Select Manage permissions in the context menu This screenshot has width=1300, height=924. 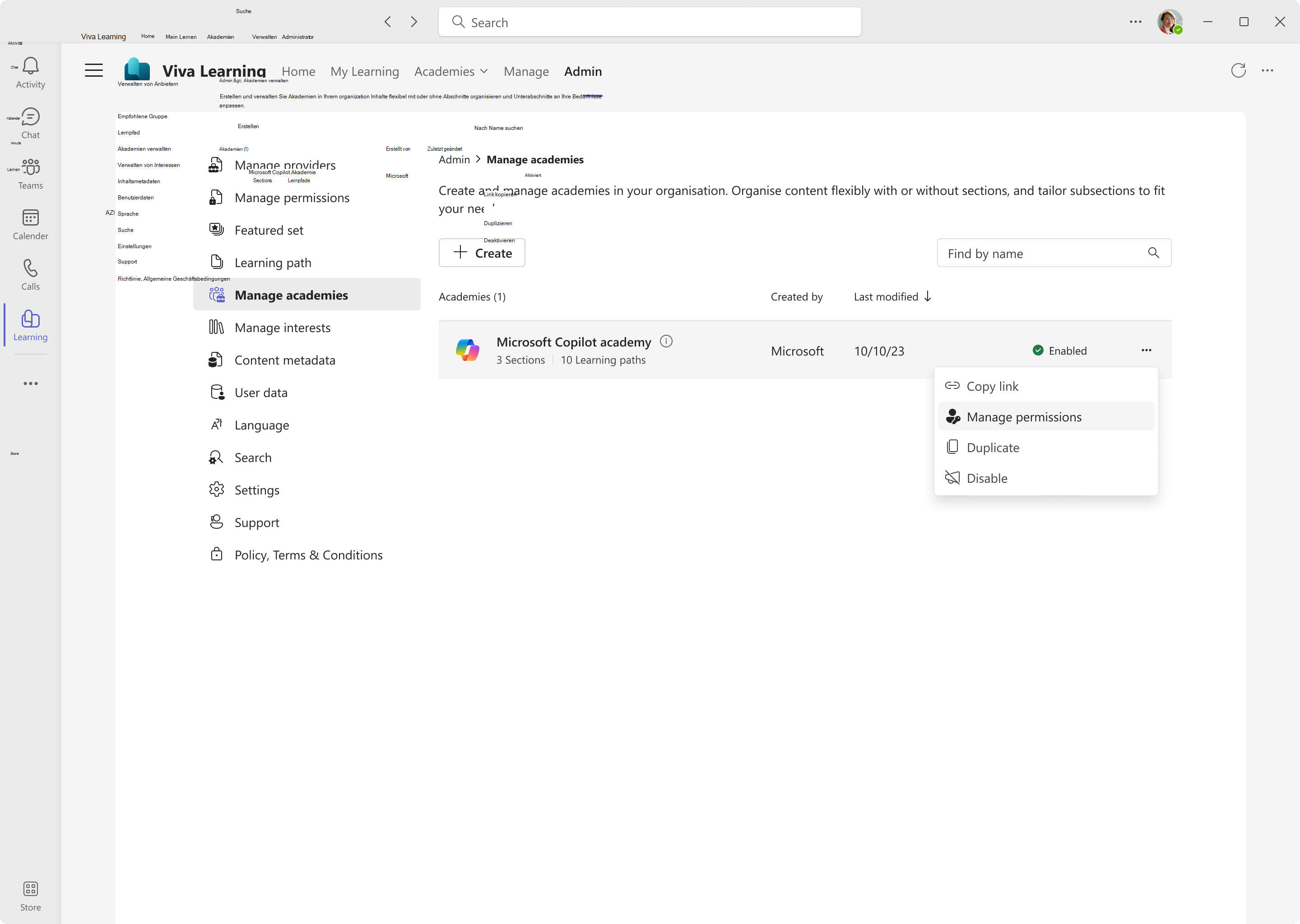tap(1023, 416)
